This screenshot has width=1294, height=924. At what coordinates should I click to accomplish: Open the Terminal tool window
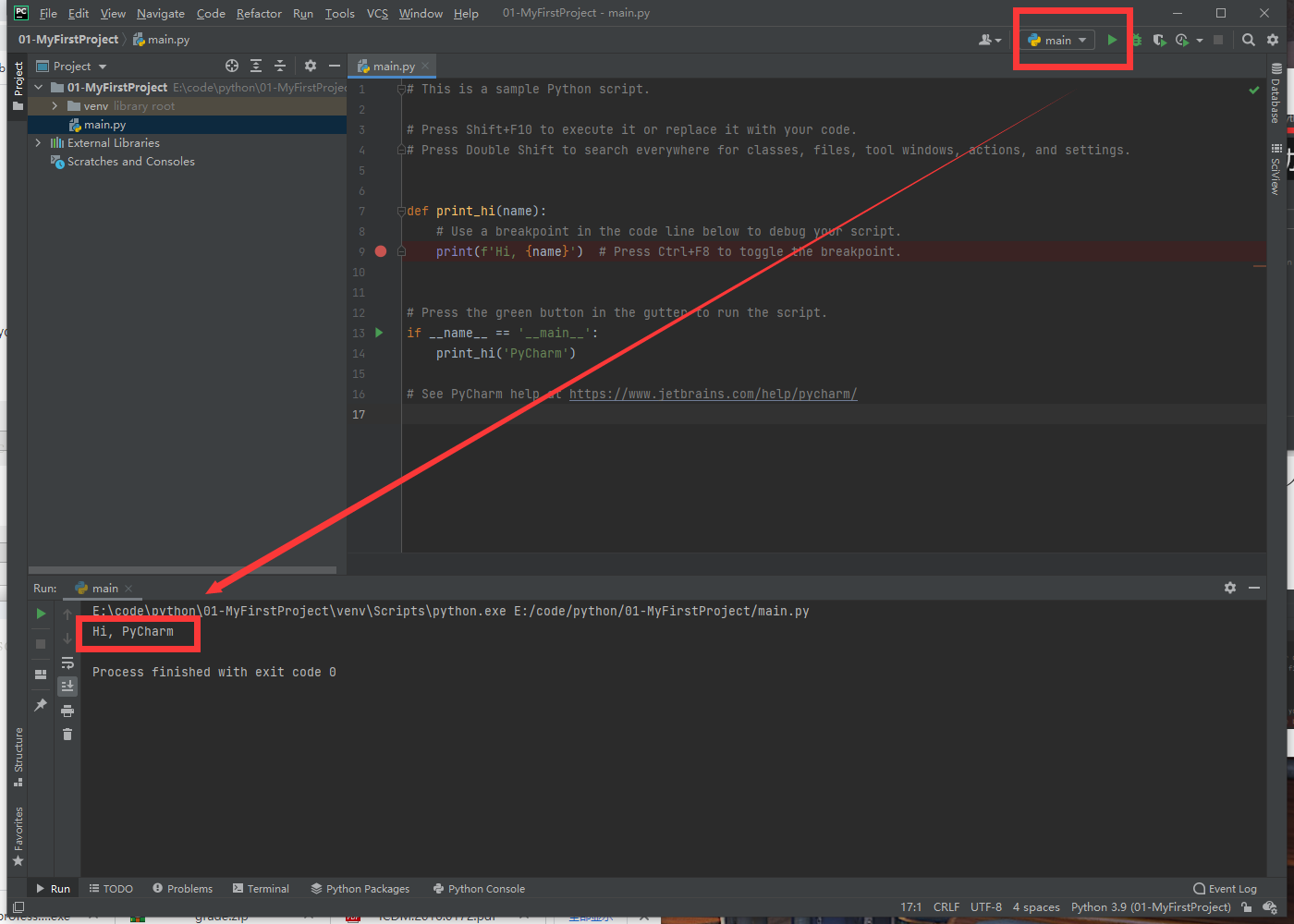pyautogui.click(x=261, y=889)
